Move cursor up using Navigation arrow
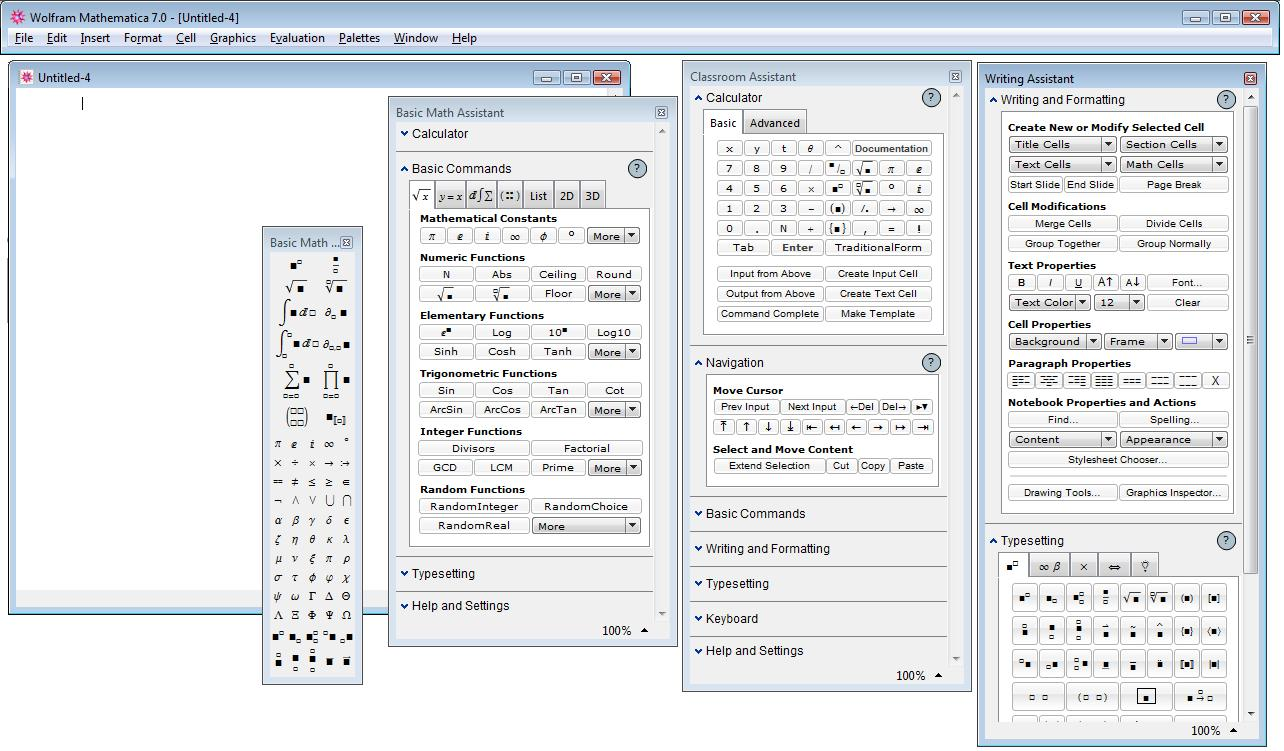This screenshot has height=751, width=1284. coord(746,427)
